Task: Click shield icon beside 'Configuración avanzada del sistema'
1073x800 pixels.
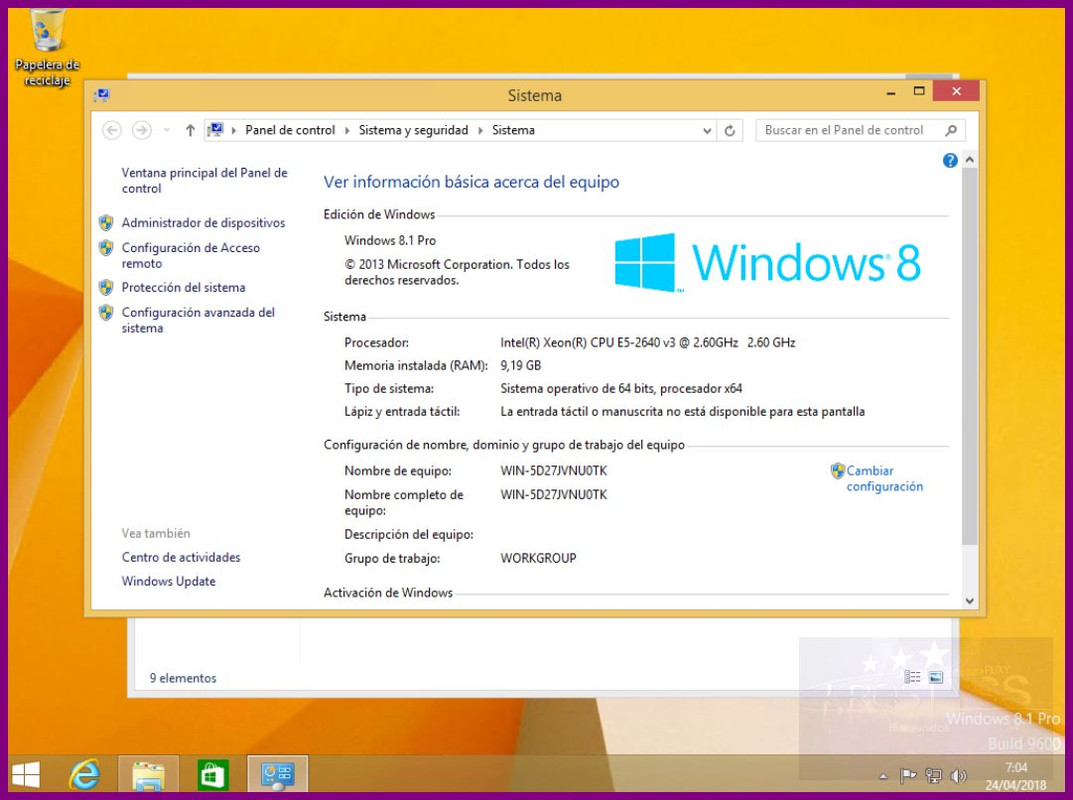Action: pyautogui.click(x=106, y=313)
